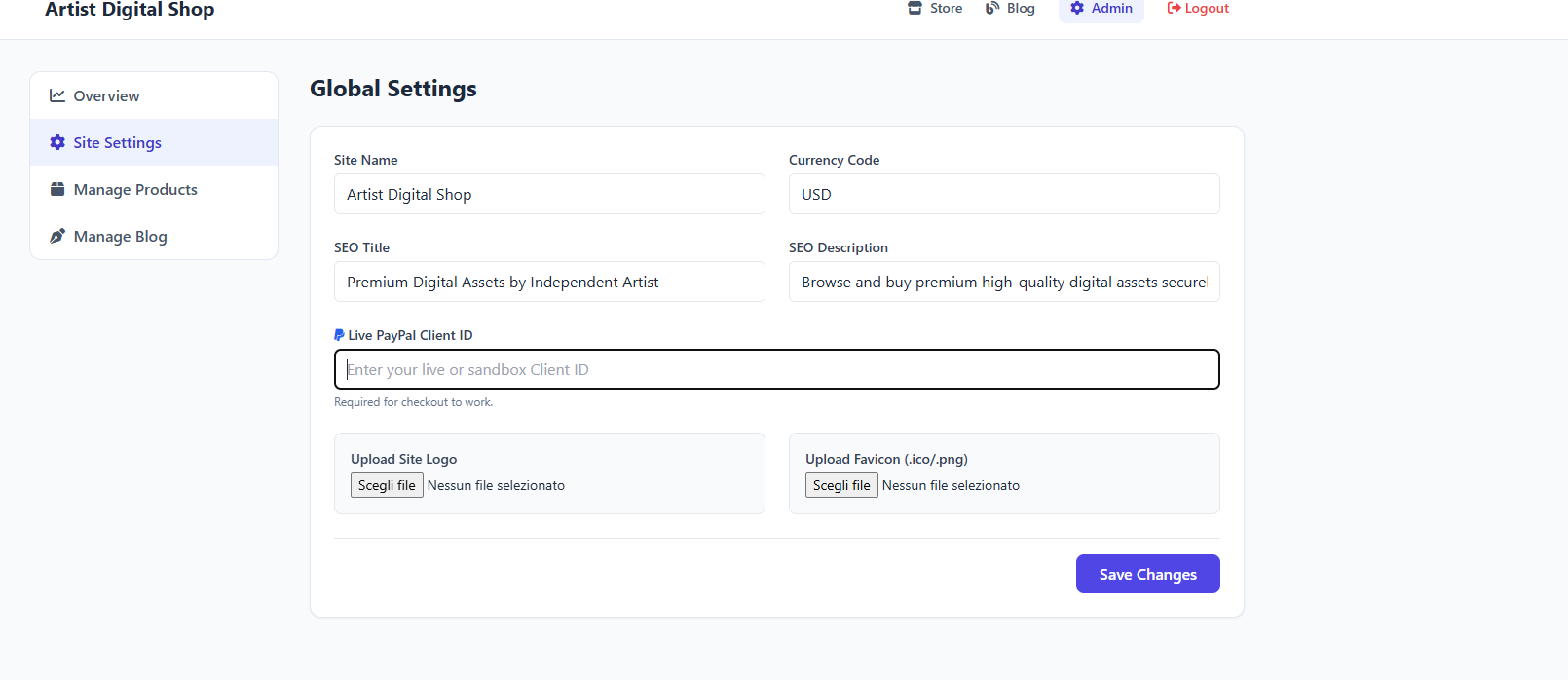Open the Artist Digital Shop home title
This screenshot has height=680, width=1568.
[130, 10]
